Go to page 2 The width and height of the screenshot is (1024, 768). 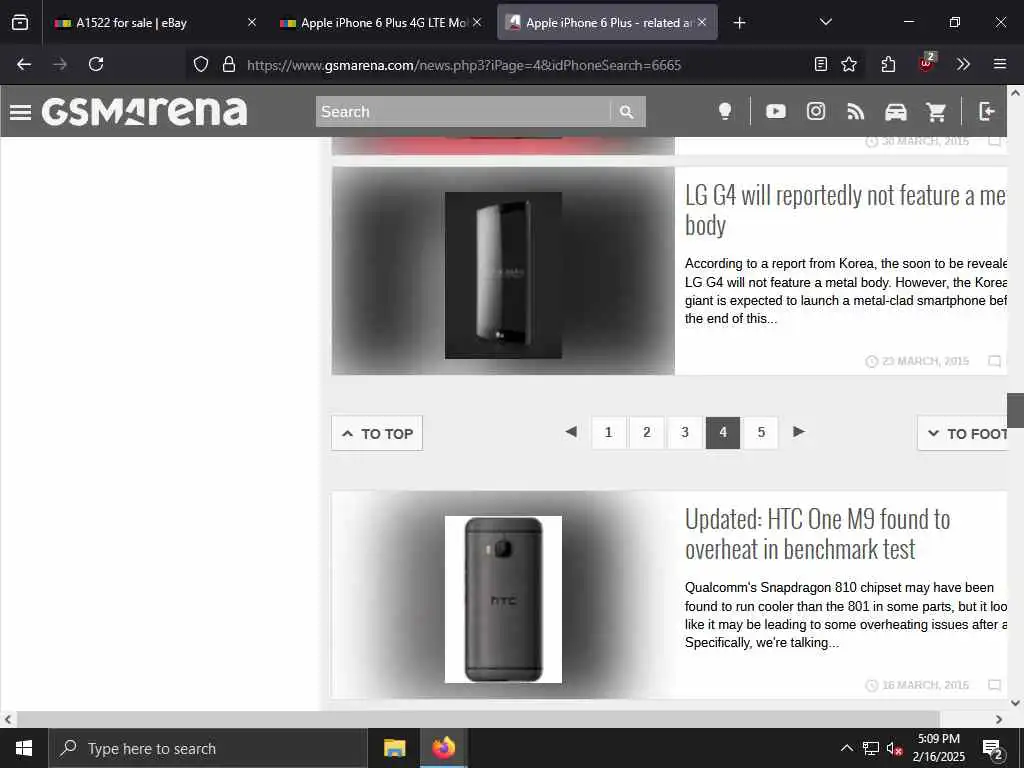tap(647, 432)
